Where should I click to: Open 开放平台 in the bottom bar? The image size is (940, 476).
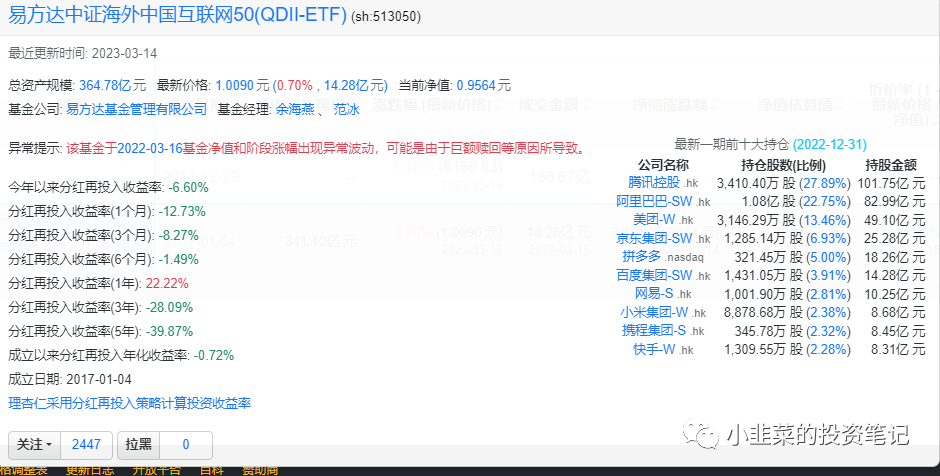tap(156, 471)
